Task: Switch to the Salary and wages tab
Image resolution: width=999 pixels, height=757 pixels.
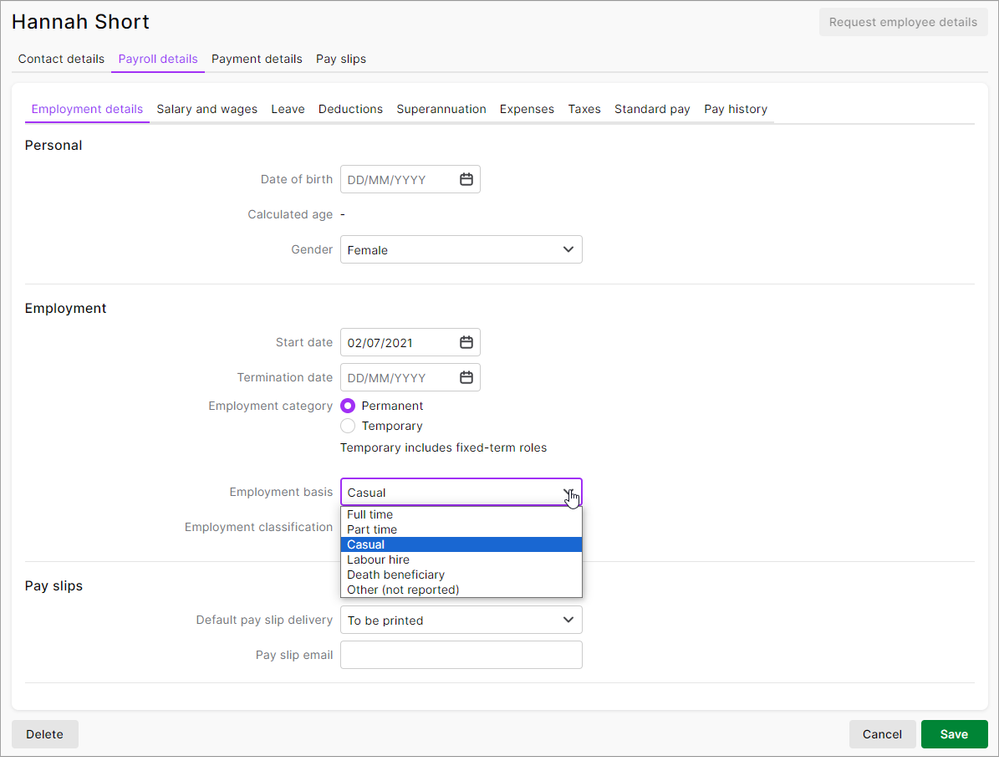Action: click(207, 109)
